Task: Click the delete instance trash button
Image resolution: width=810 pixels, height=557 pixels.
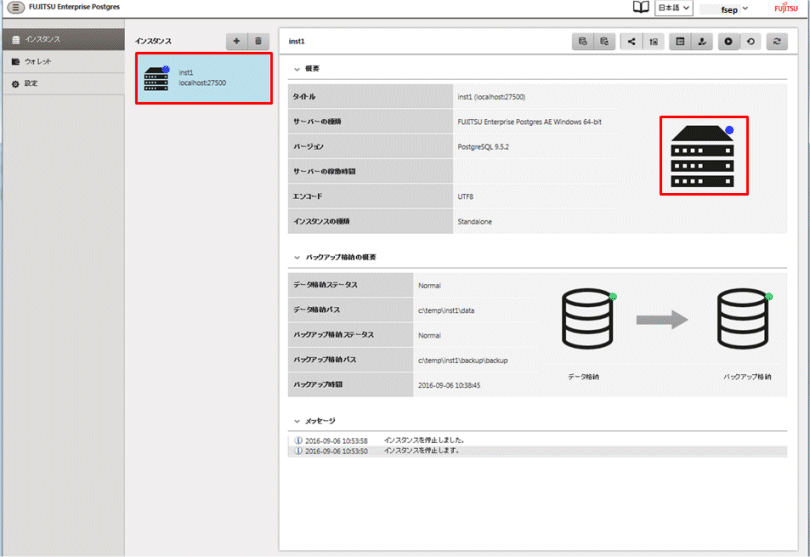Action: coord(258,41)
